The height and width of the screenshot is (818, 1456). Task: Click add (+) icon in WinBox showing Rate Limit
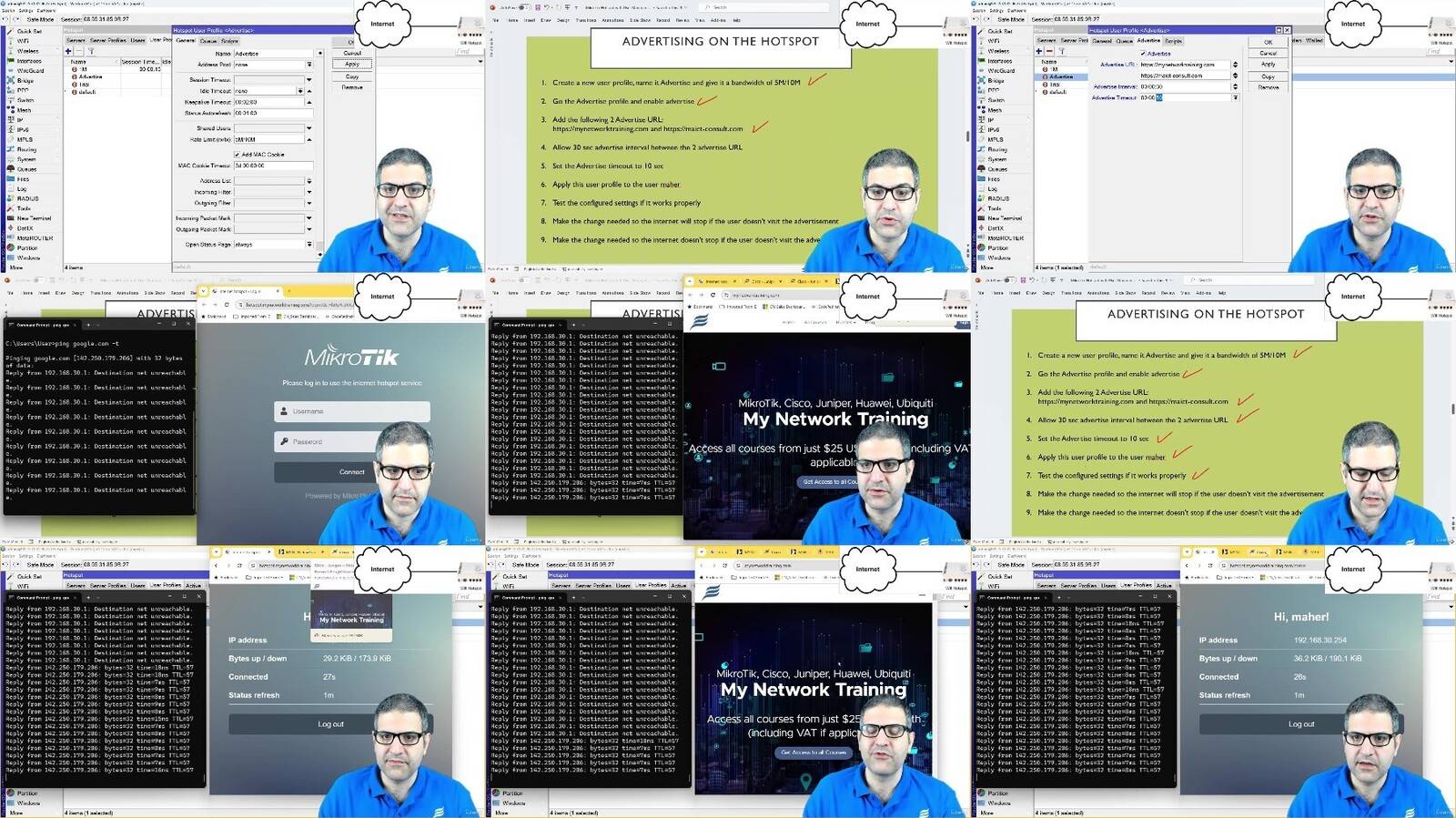[x=68, y=51]
